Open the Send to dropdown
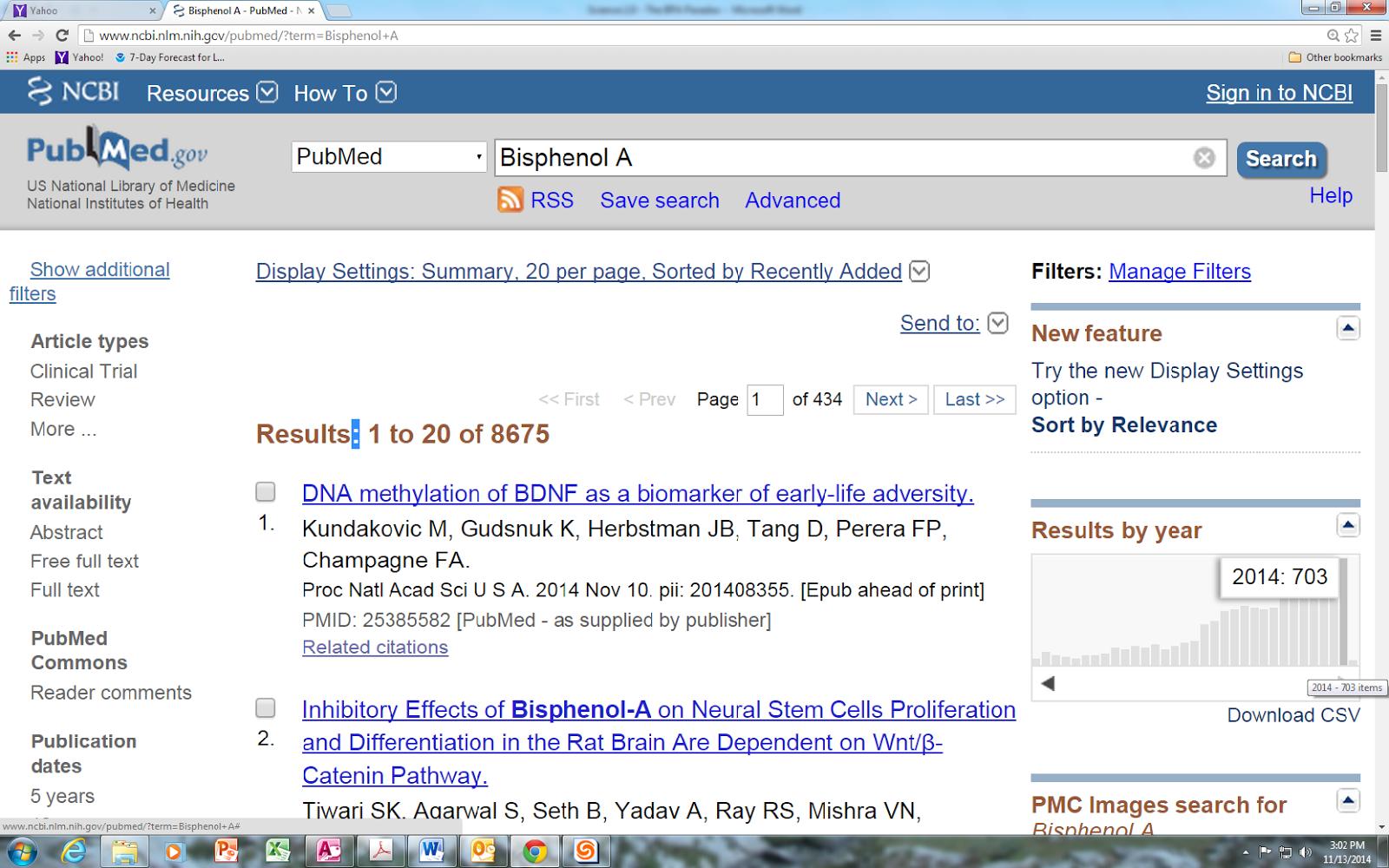Screen dimensions: 1389x868 click(x=998, y=323)
